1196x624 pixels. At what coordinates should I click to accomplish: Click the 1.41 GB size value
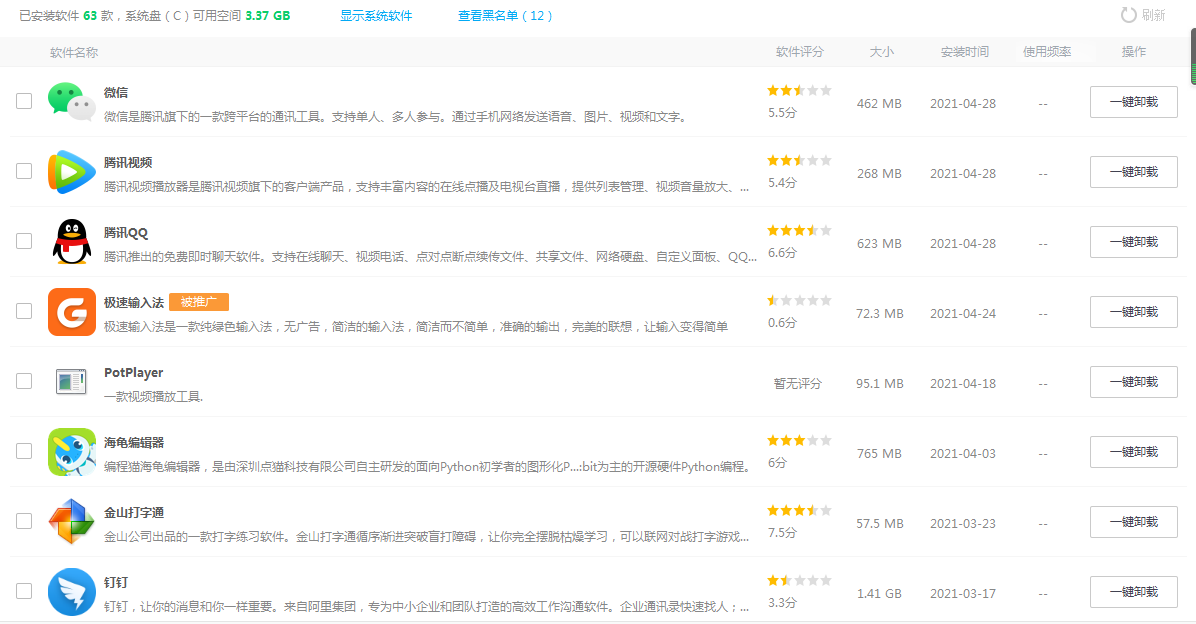point(879,593)
